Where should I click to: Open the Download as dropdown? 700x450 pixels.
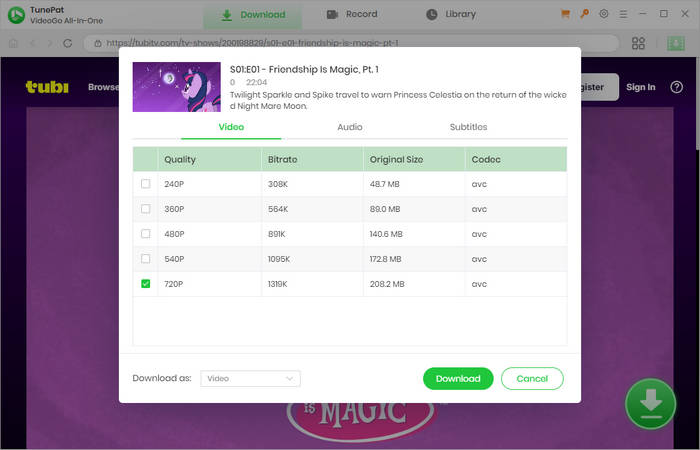[250, 379]
